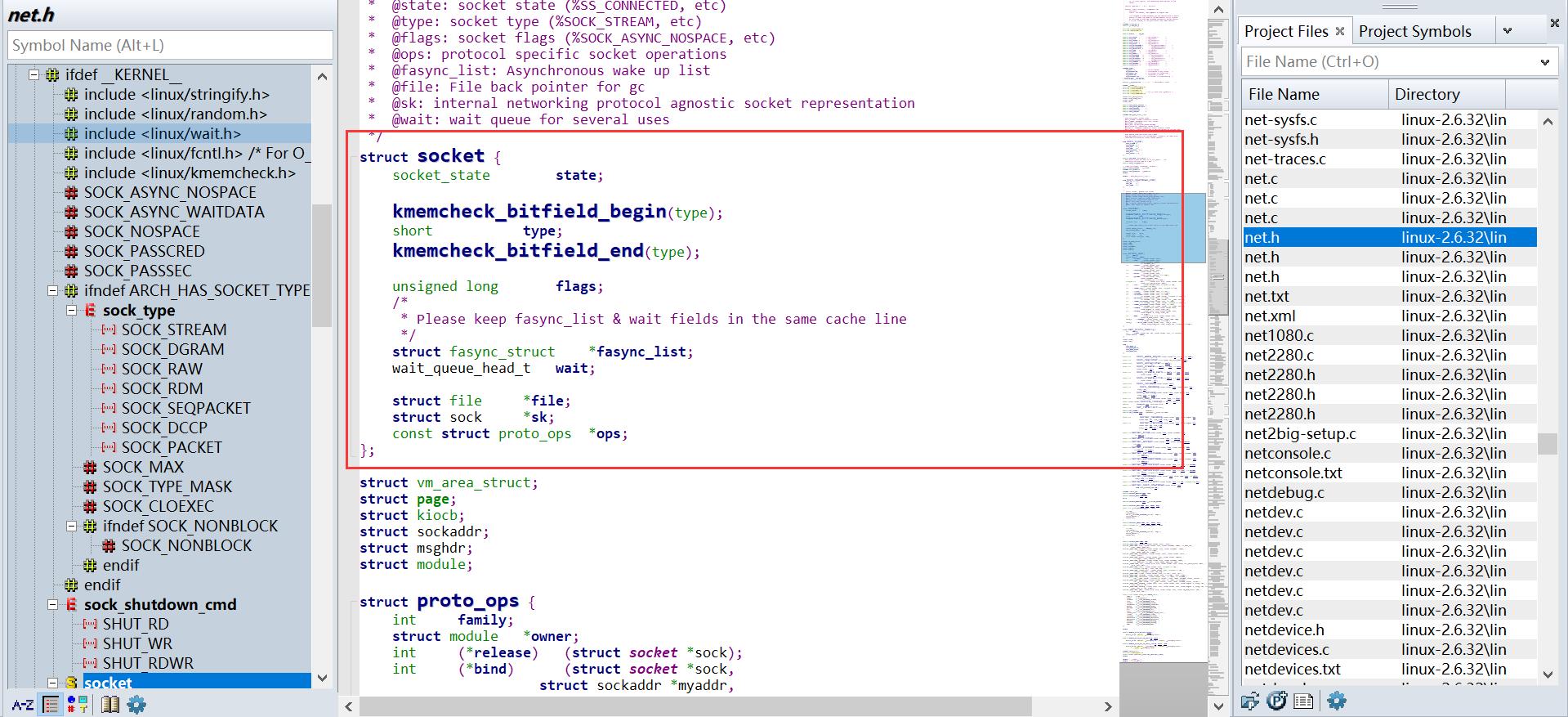Collapse the ifndef SOCK_NONBLOCK node
1568x717 pixels.
[71, 526]
